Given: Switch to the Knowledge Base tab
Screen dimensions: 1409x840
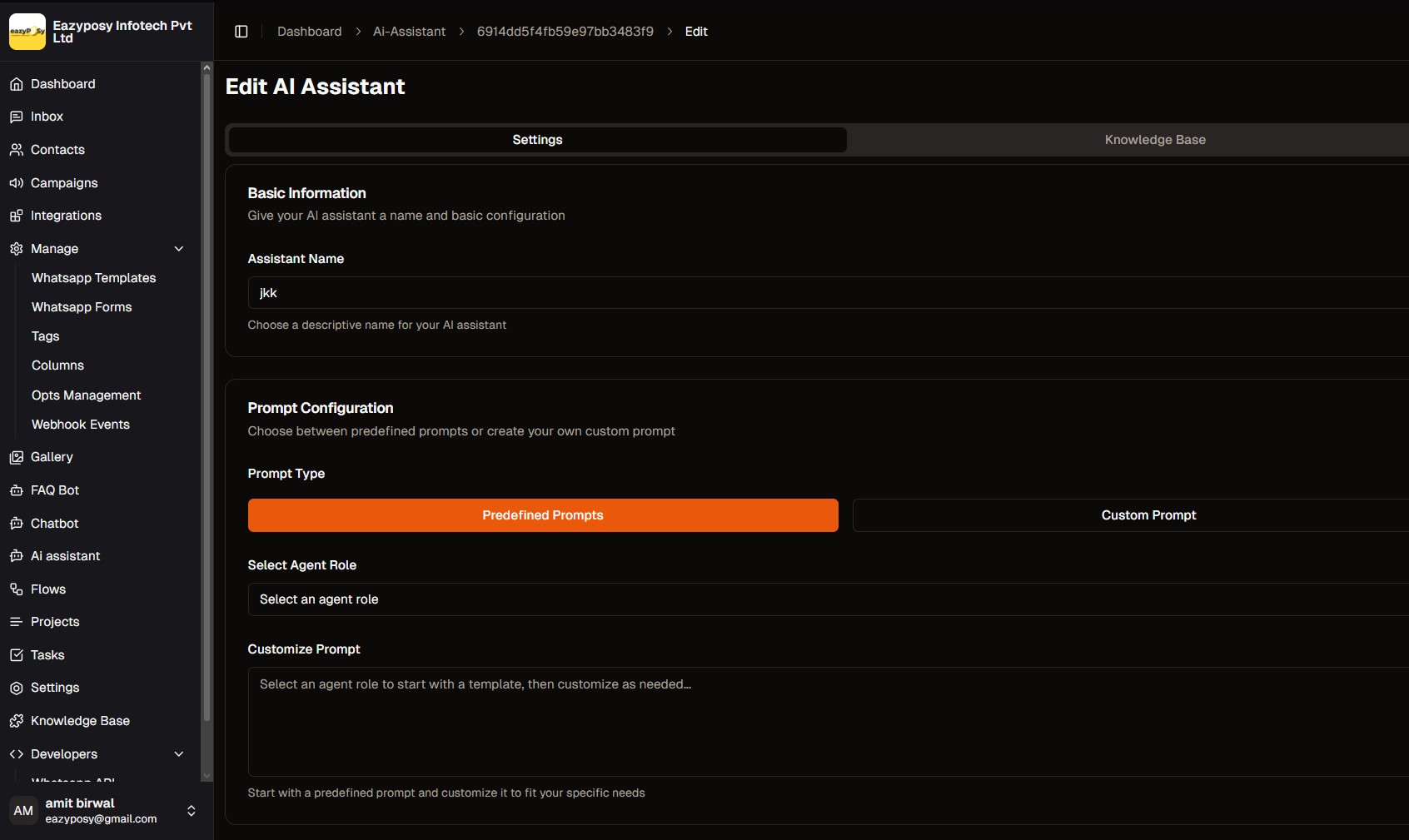Looking at the screenshot, I should 1156,139.
